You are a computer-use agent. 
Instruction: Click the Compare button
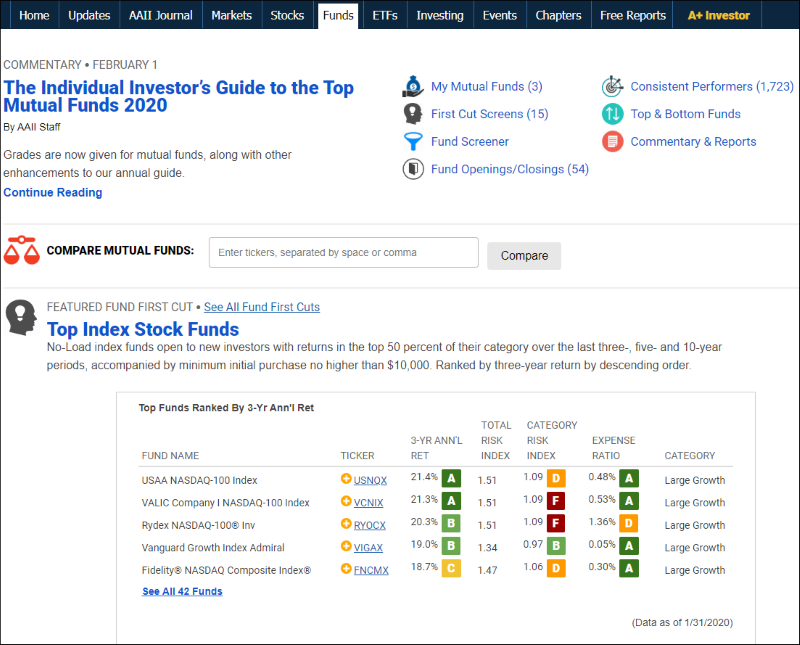(x=524, y=256)
